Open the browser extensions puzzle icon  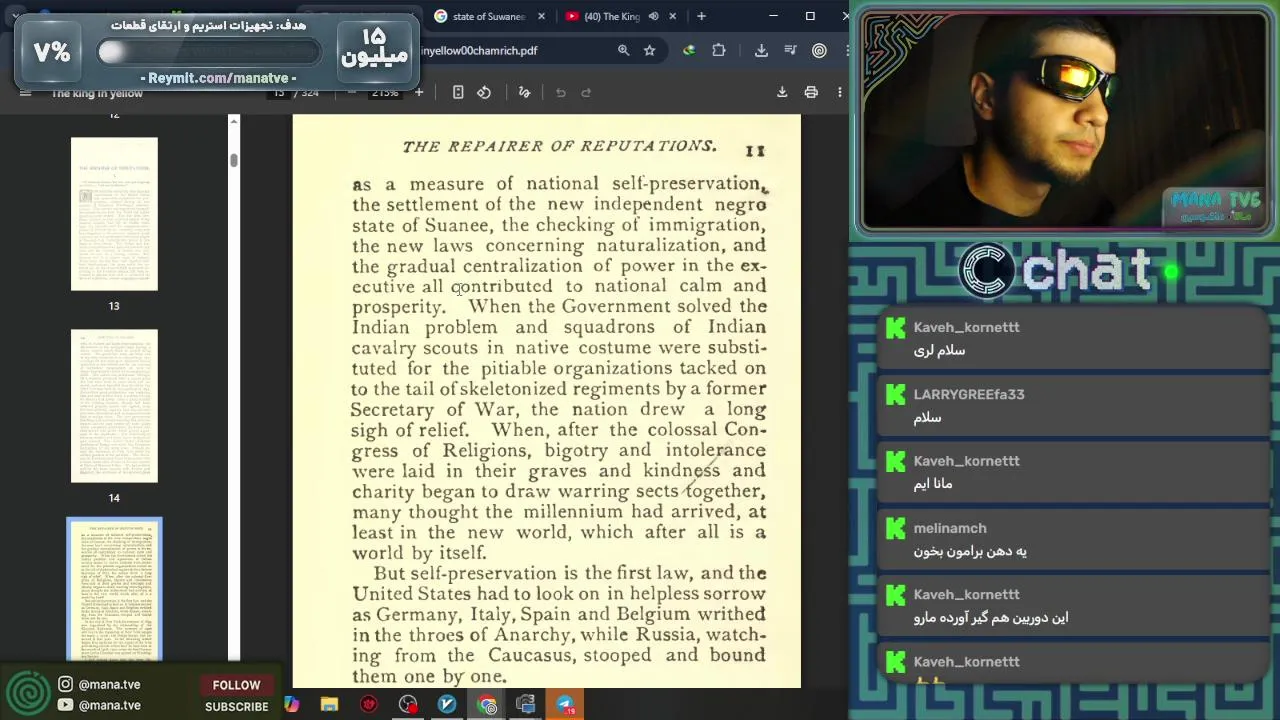point(719,50)
